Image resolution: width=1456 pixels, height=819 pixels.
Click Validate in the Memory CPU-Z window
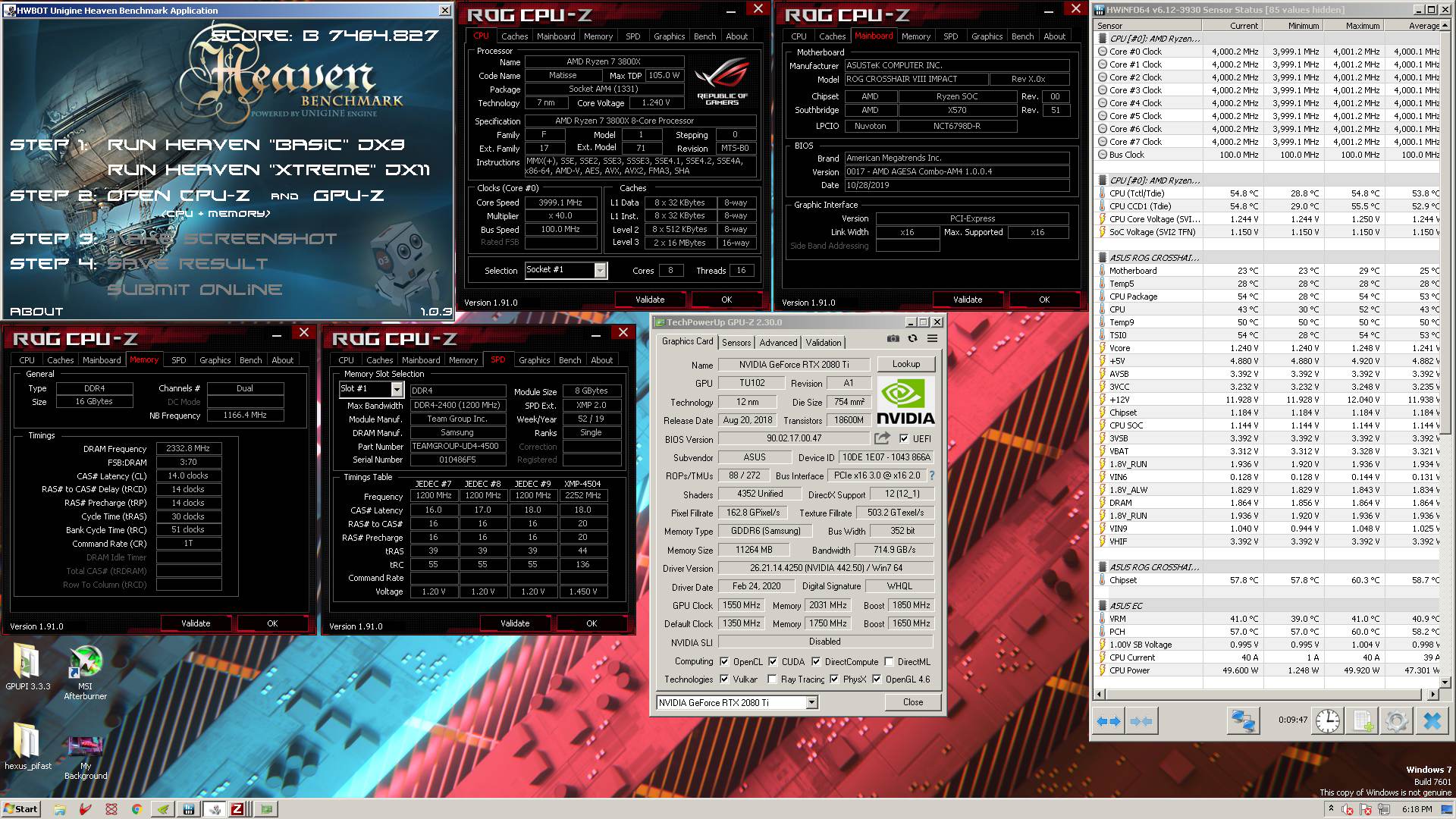pyautogui.click(x=196, y=623)
